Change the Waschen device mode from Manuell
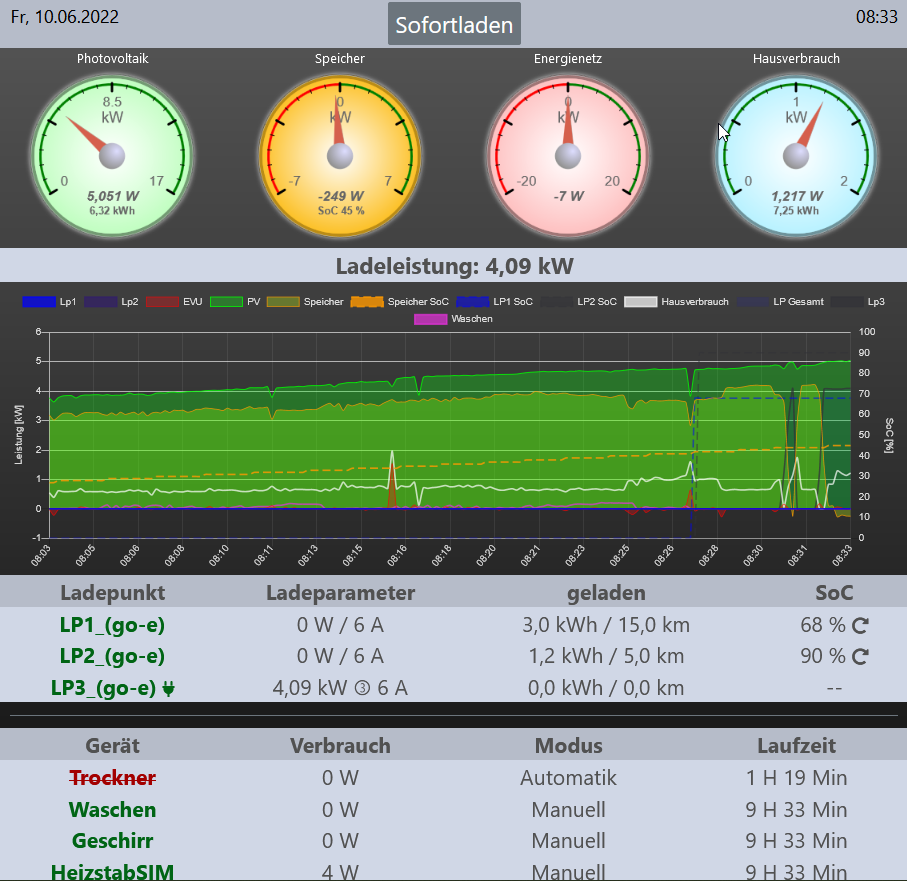Screen dimensions: 907x881 568,810
